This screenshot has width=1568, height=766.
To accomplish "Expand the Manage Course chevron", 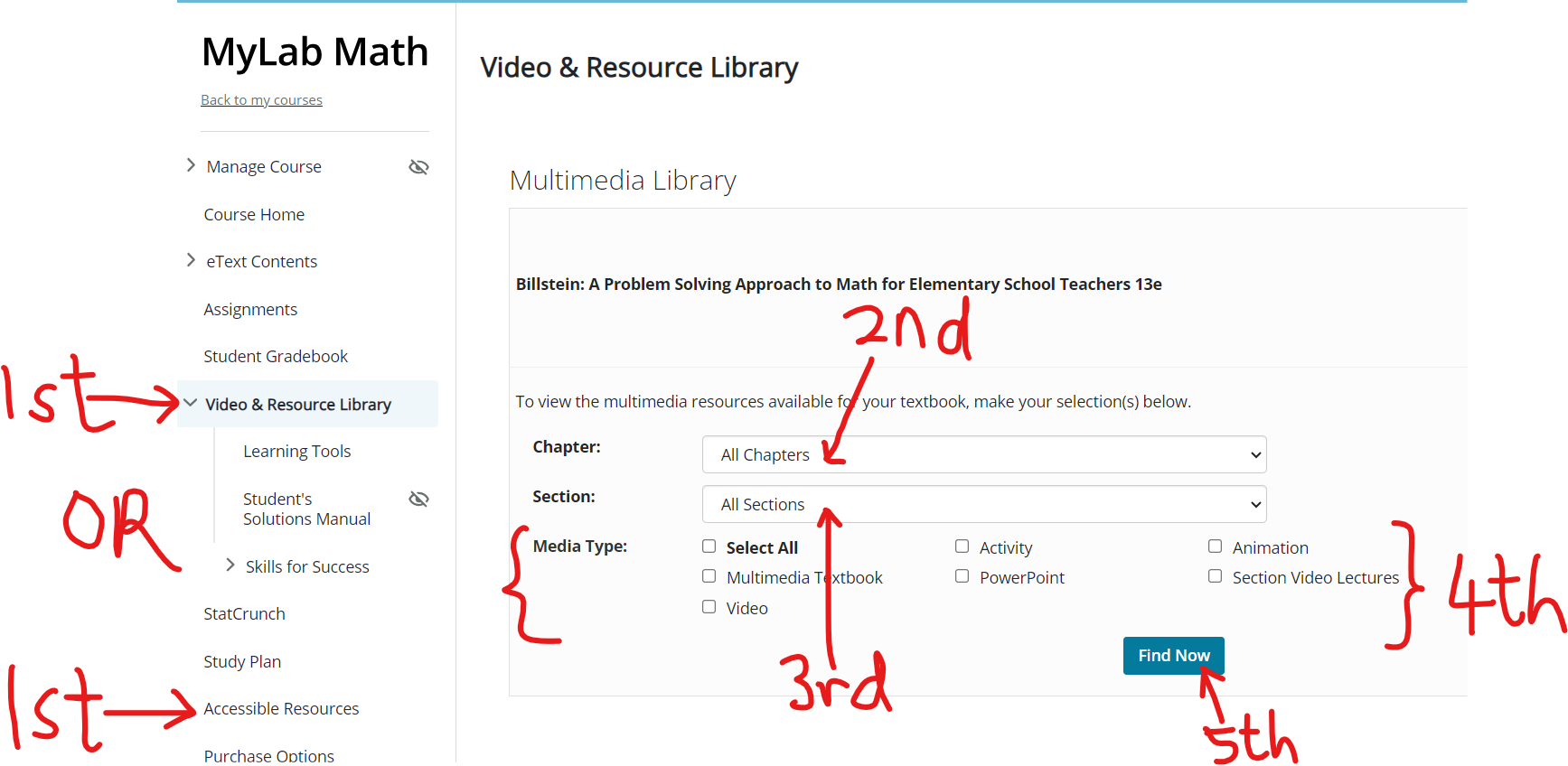I will click(191, 165).
